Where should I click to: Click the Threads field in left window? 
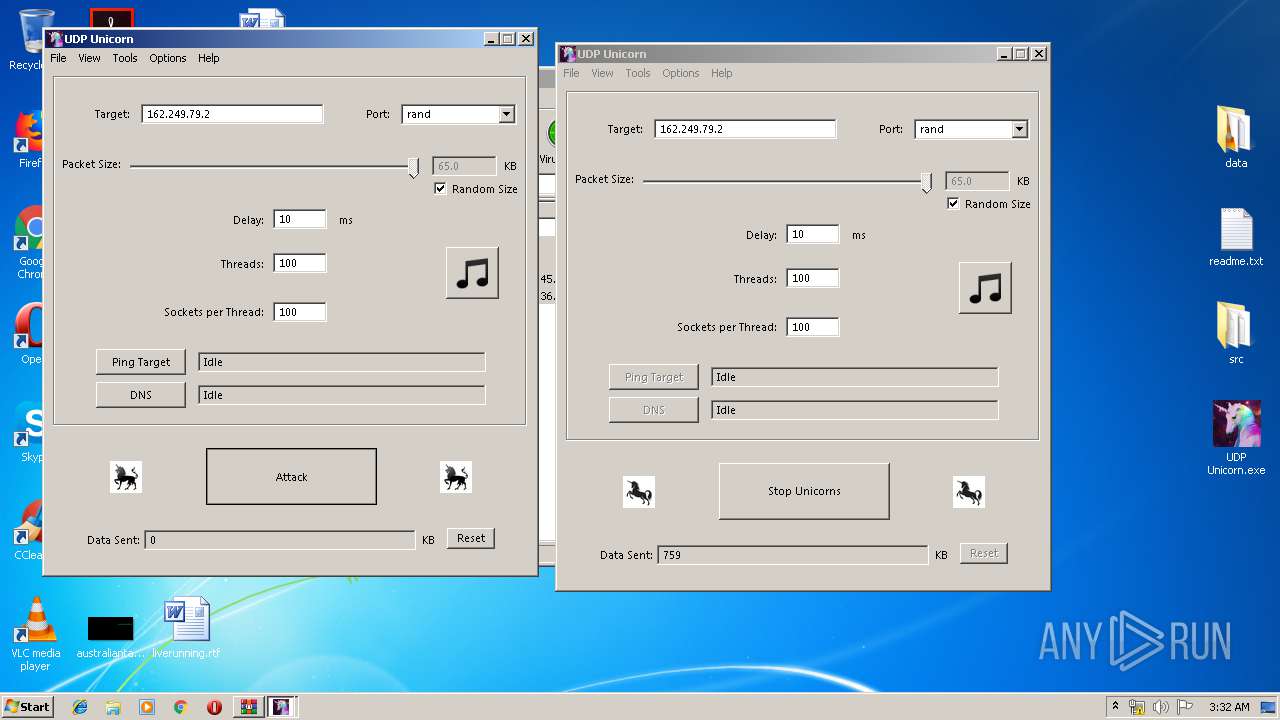300,263
